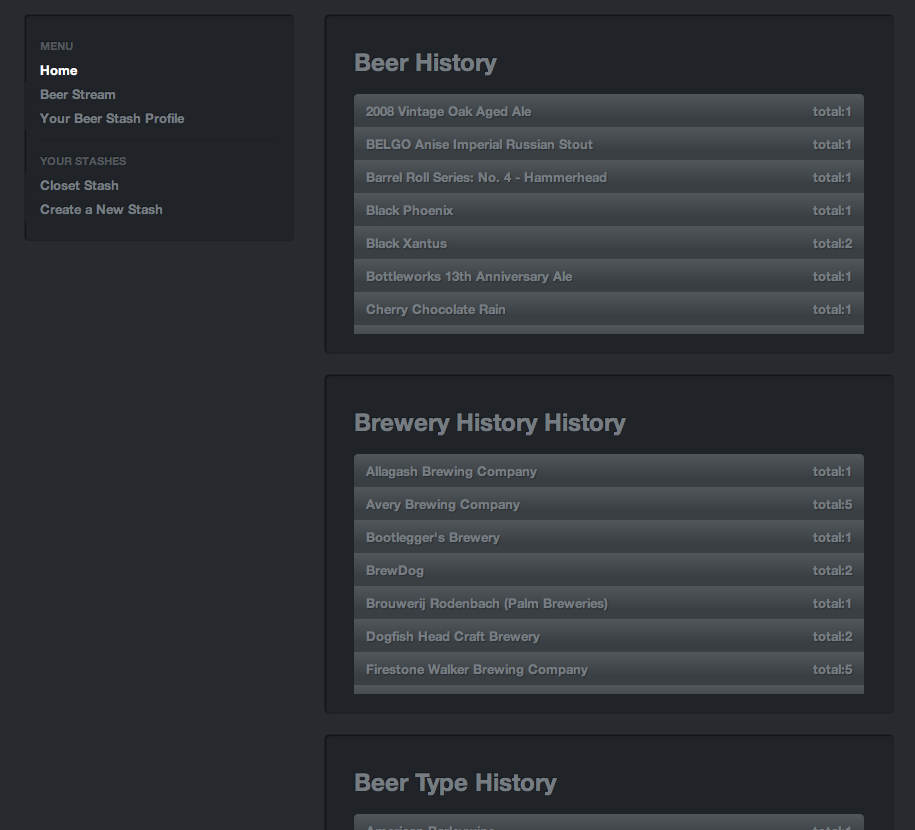Image resolution: width=915 pixels, height=830 pixels.
Task: Click the Brewery History History heading
Action: [x=490, y=423]
